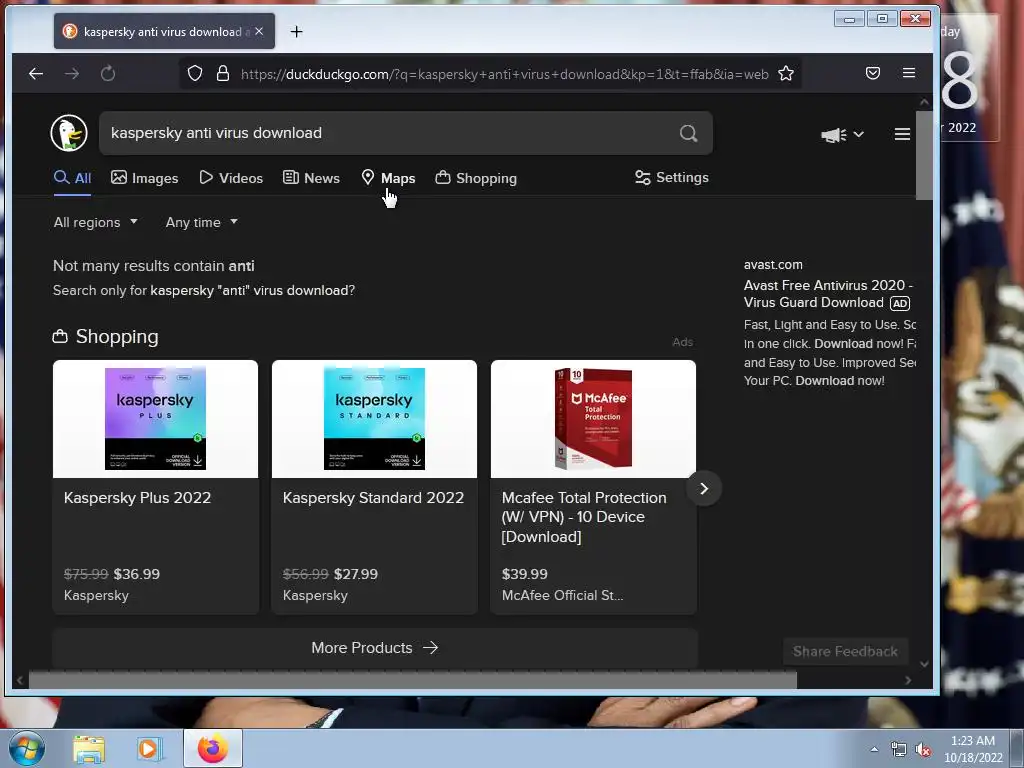This screenshot has width=1024, height=768.
Task: View site security padlock information
Action: (223, 73)
